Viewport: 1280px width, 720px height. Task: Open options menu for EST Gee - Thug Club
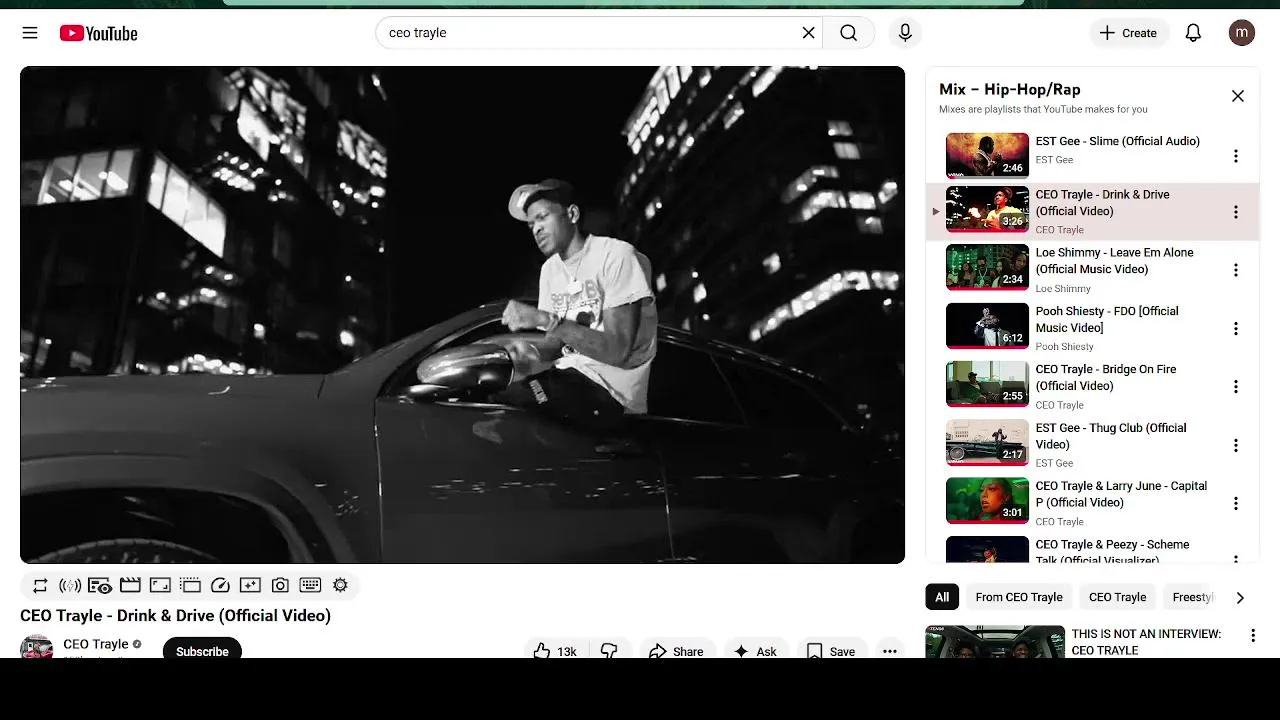[1236, 445]
